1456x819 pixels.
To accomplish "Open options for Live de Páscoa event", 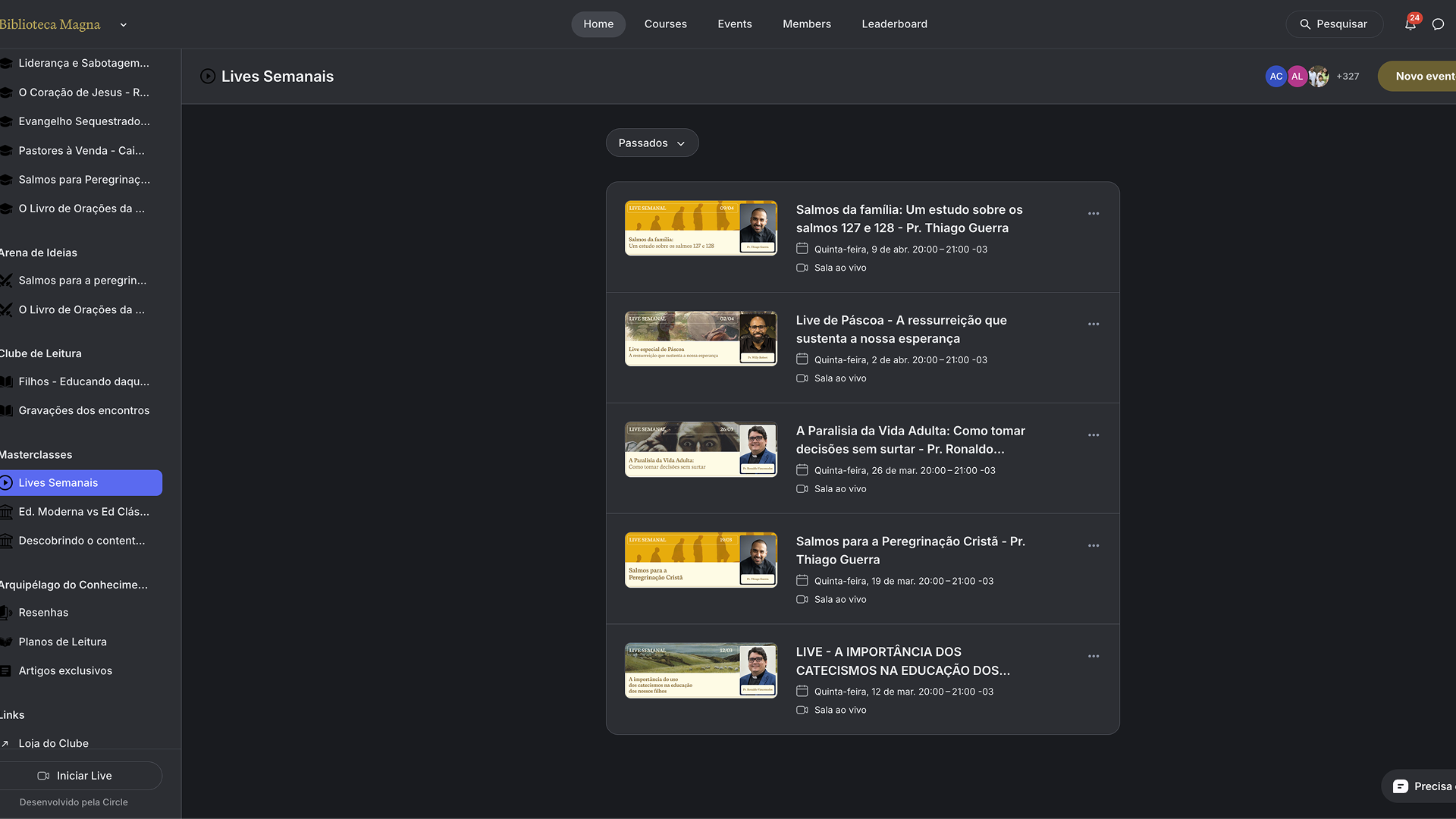I will (1094, 325).
